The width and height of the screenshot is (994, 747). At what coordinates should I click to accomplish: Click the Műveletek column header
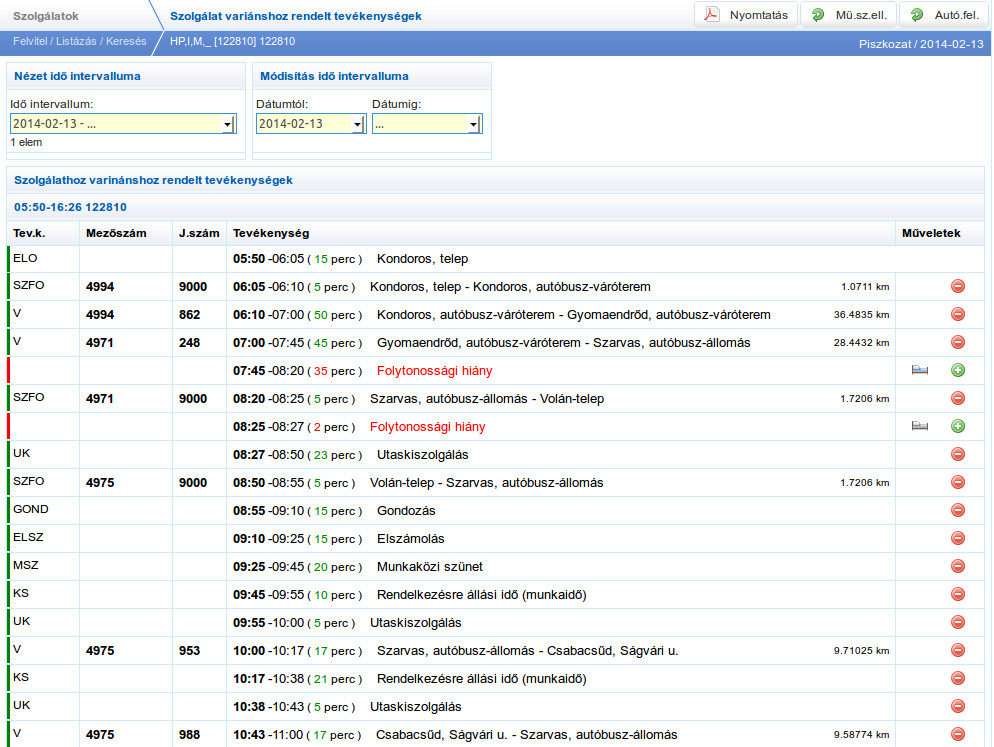click(931, 233)
